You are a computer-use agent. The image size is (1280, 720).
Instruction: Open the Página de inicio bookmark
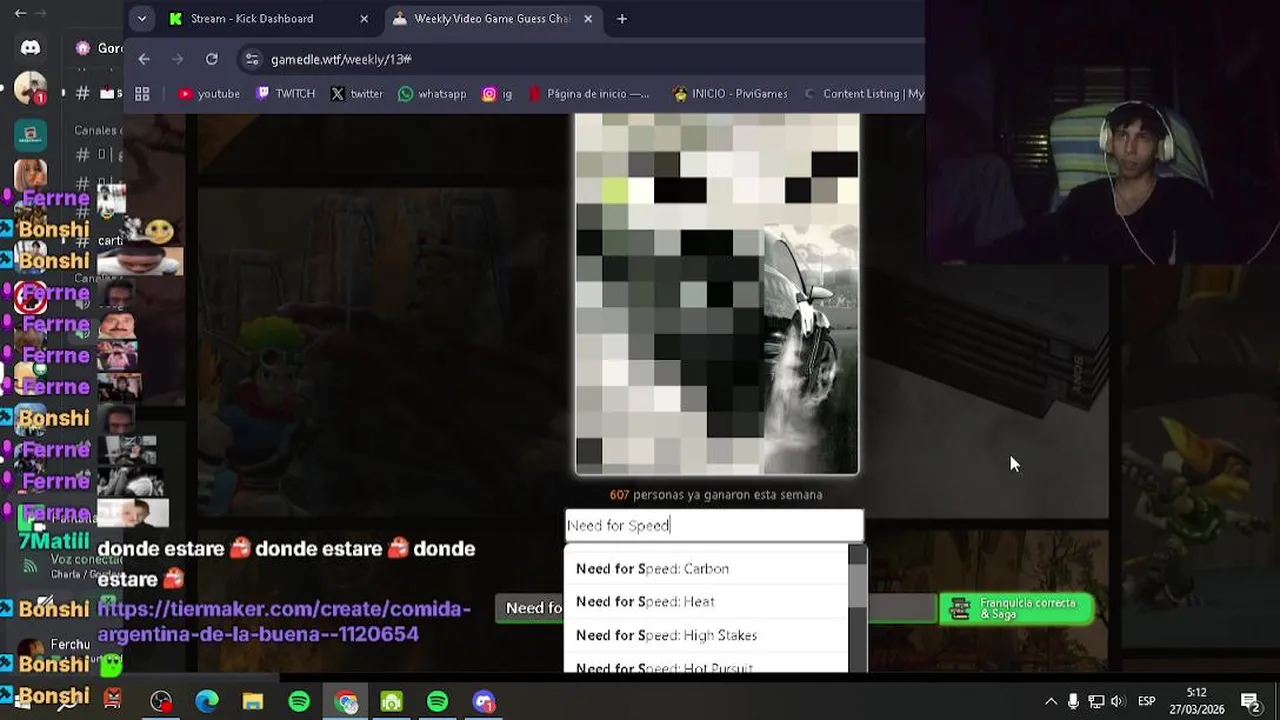click(x=590, y=94)
